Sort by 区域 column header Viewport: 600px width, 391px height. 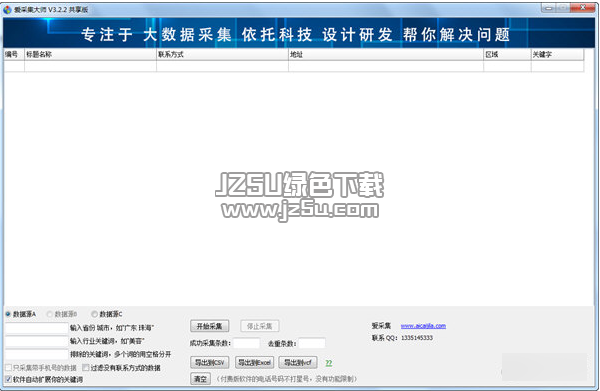[x=507, y=54]
